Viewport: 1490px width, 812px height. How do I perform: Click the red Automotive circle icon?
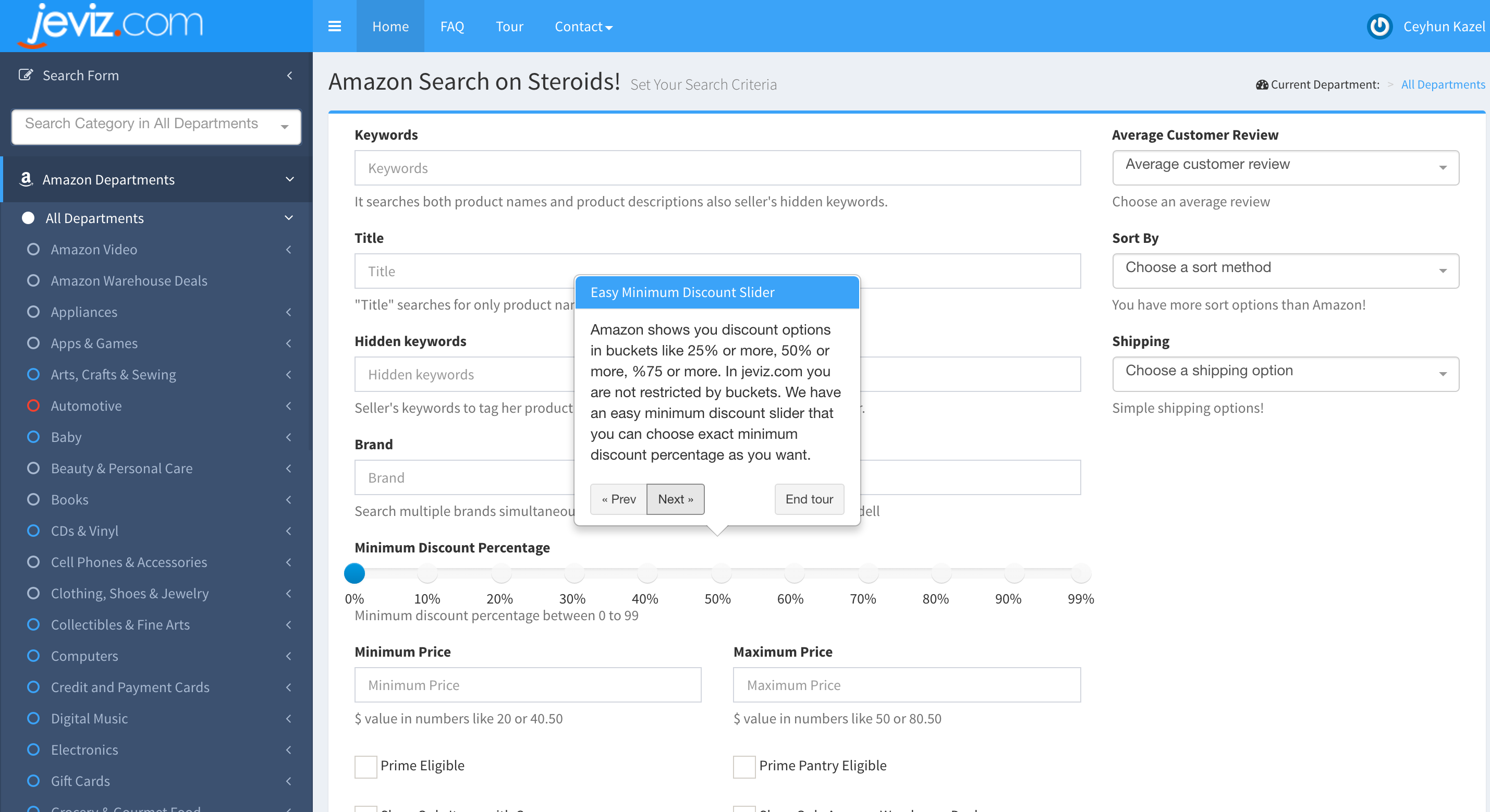click(33, 405)
